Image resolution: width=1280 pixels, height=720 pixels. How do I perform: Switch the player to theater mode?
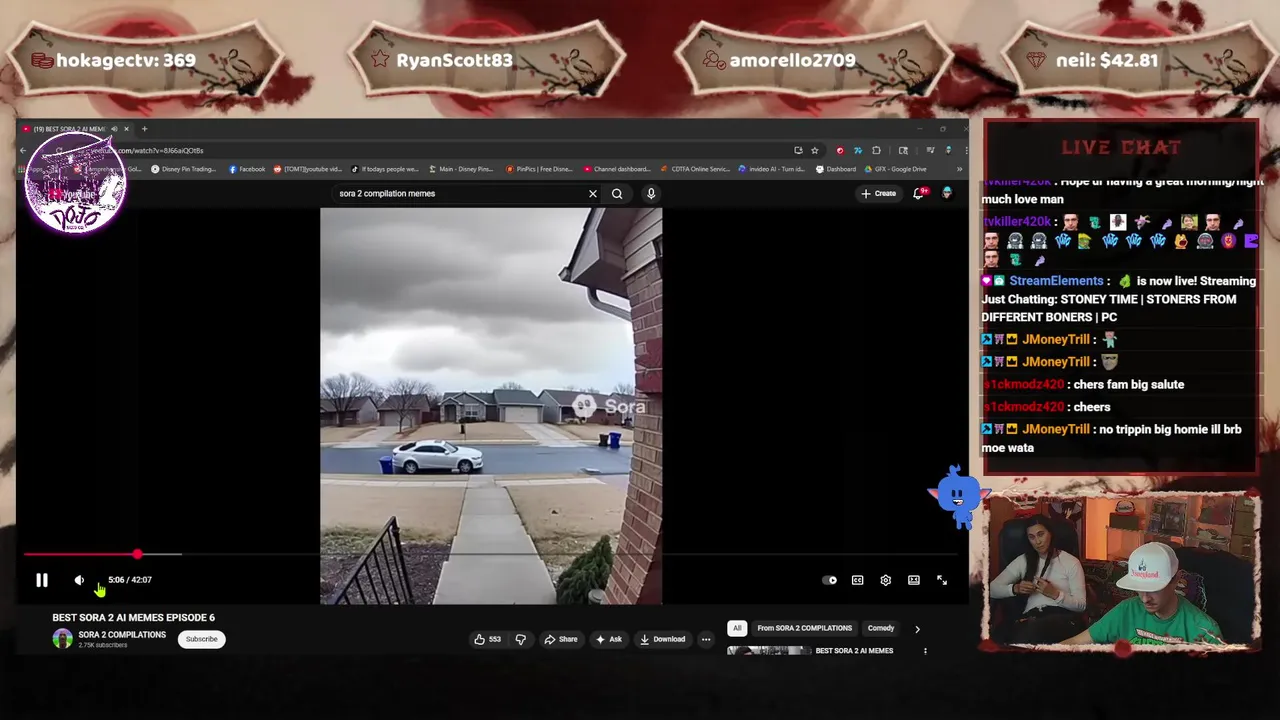pyautogui.click(x=913, y=580)
